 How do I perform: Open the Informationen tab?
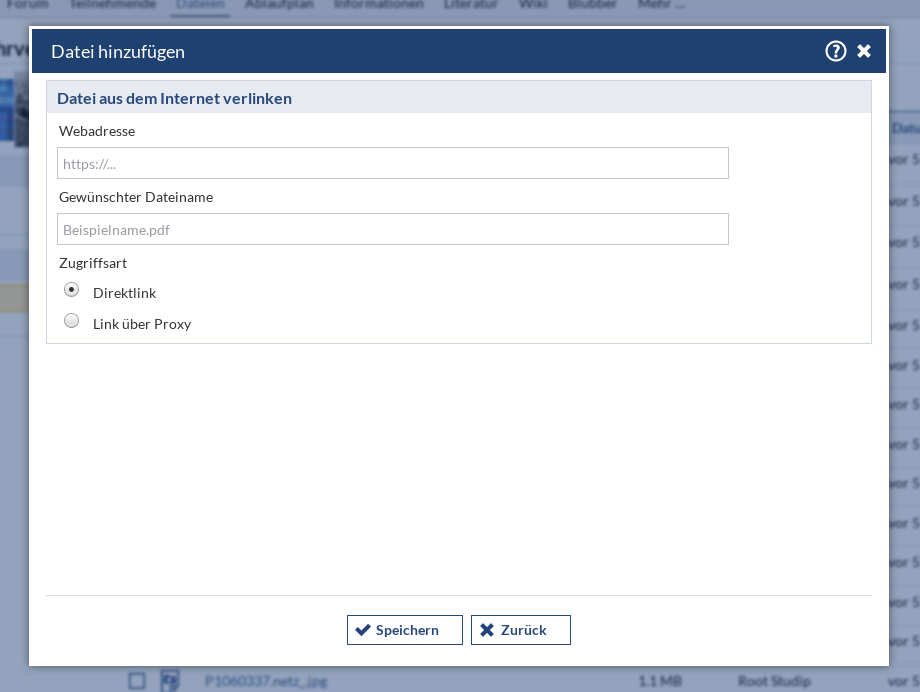point(379,4)
